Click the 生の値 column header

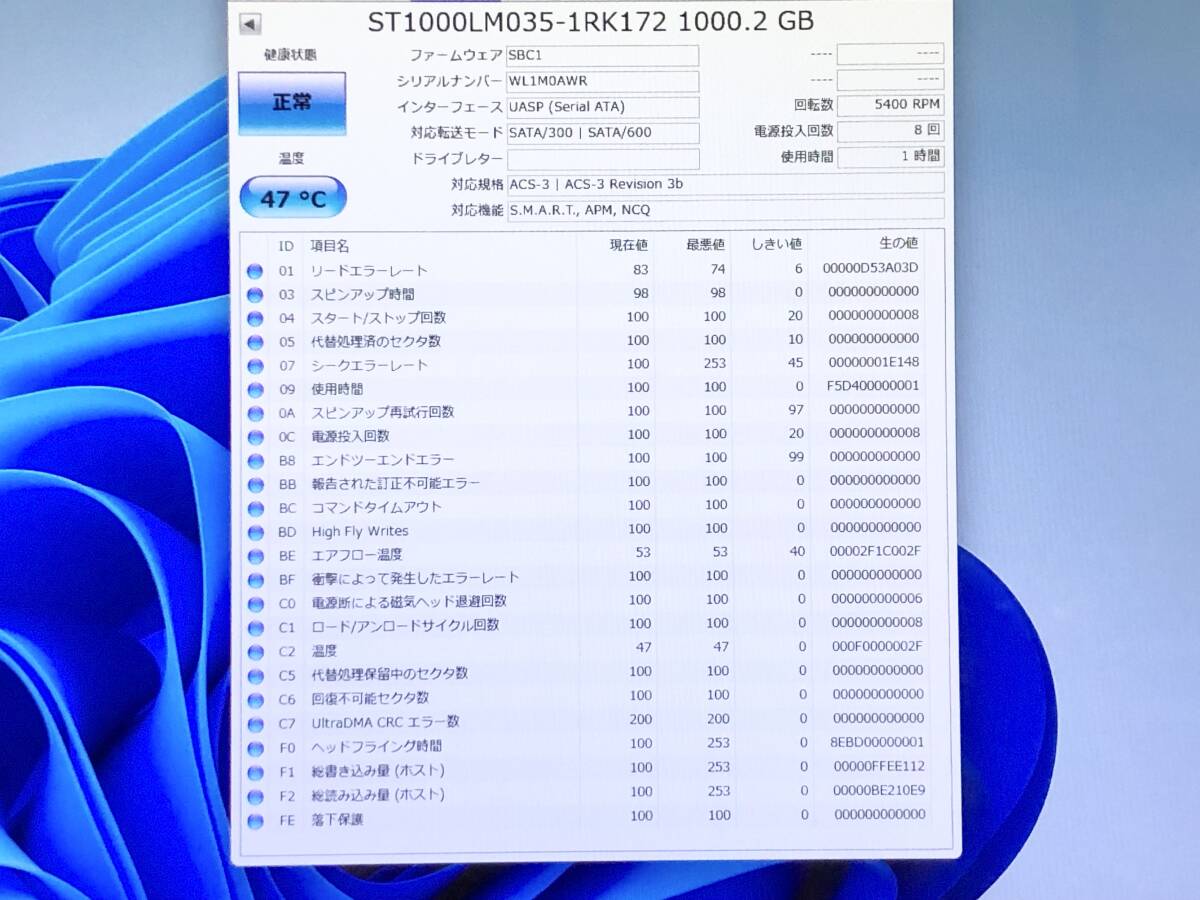[898, 243]
